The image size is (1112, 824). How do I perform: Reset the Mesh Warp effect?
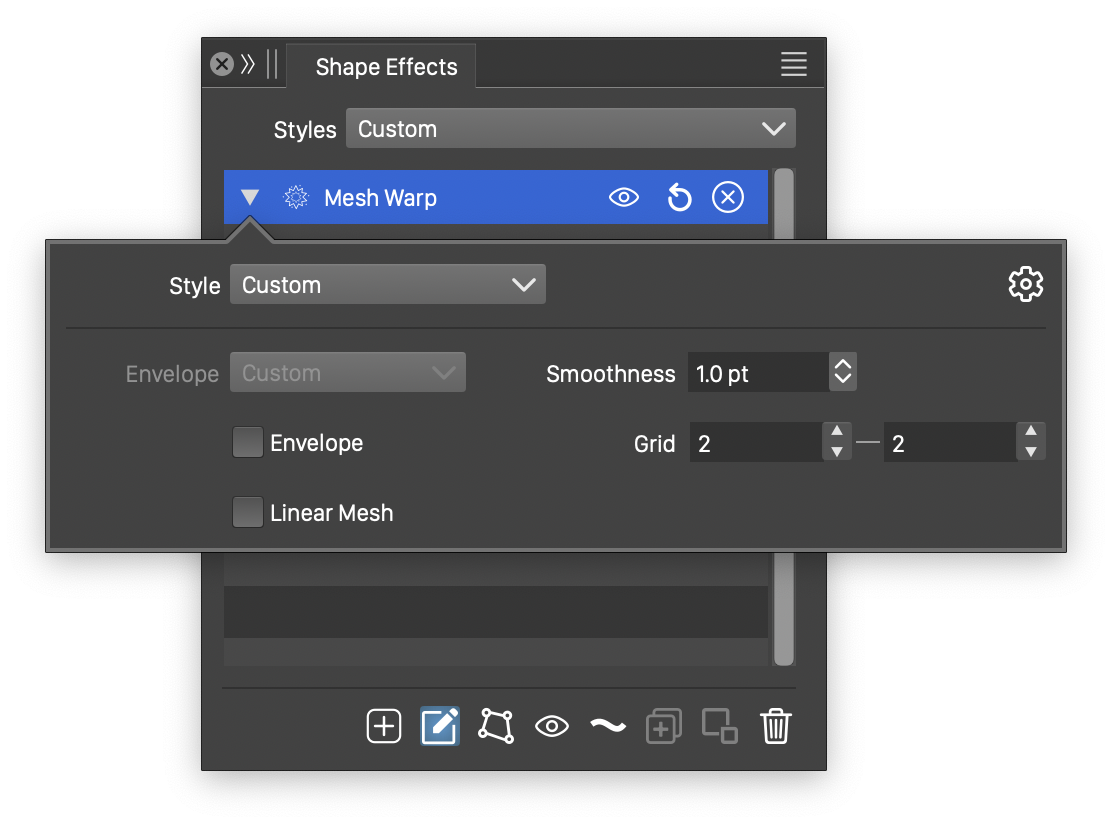pyautogui.click(x=679, y=198)
